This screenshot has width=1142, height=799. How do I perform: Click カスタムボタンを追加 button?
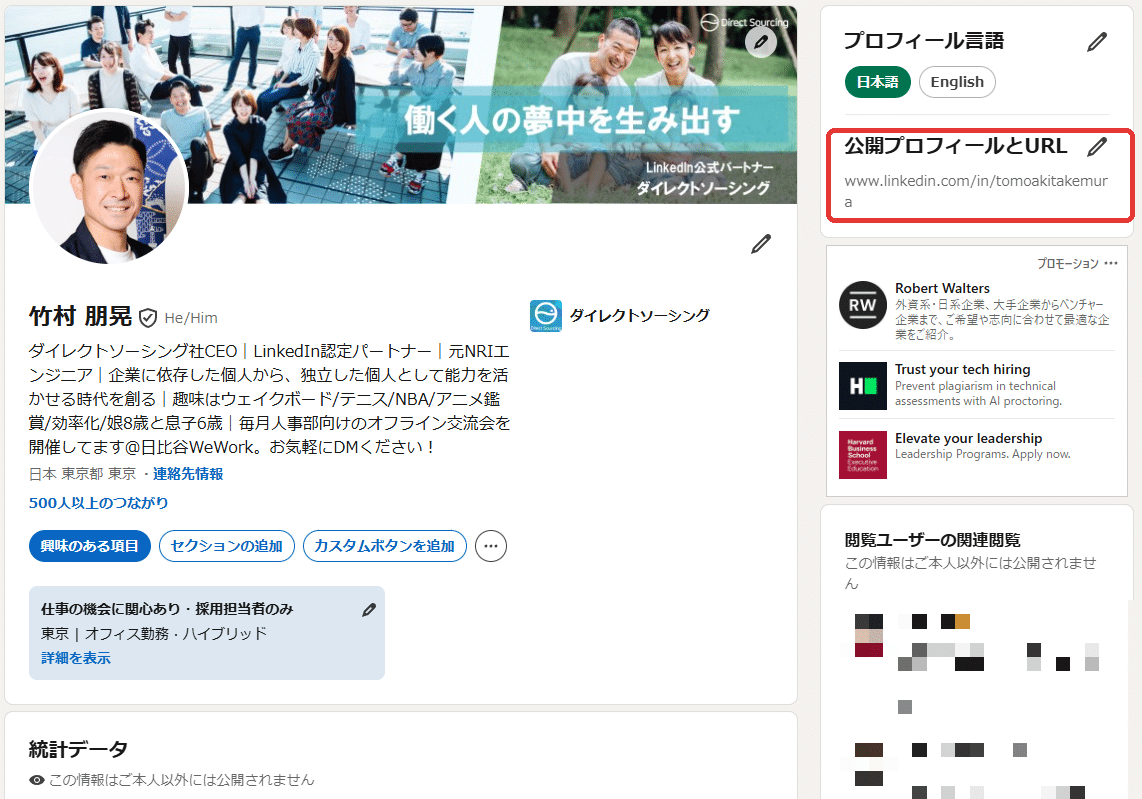[385, 546]
